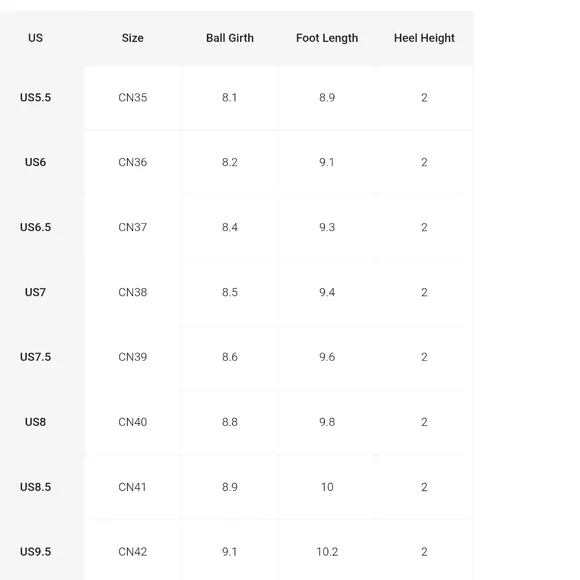Image resolution: width=580 pixels, height=580 pixels.
Task: Select the Size column header
Action: click(132, 38)
